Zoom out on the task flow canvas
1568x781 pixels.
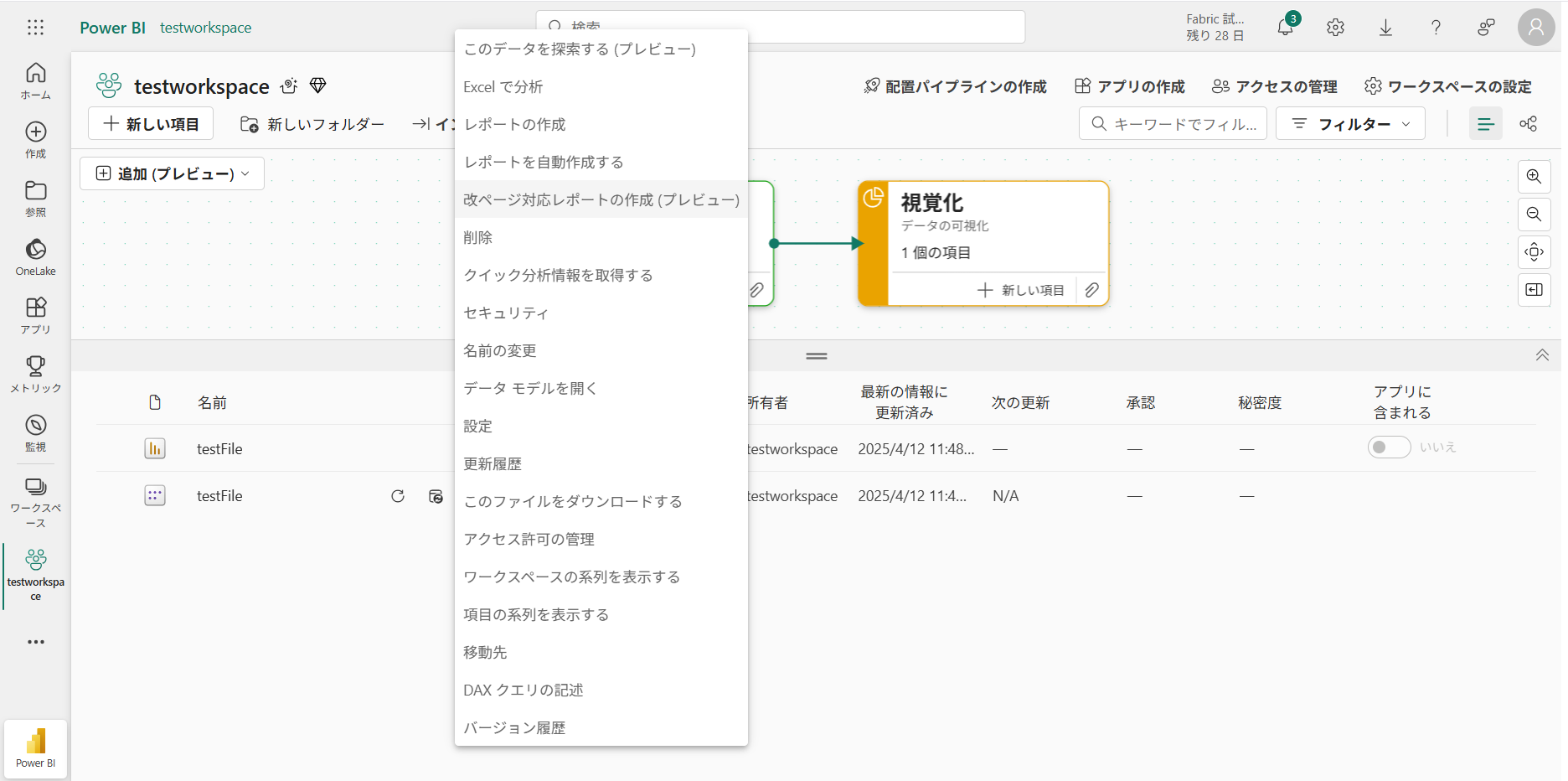[x=1534, y=215]
